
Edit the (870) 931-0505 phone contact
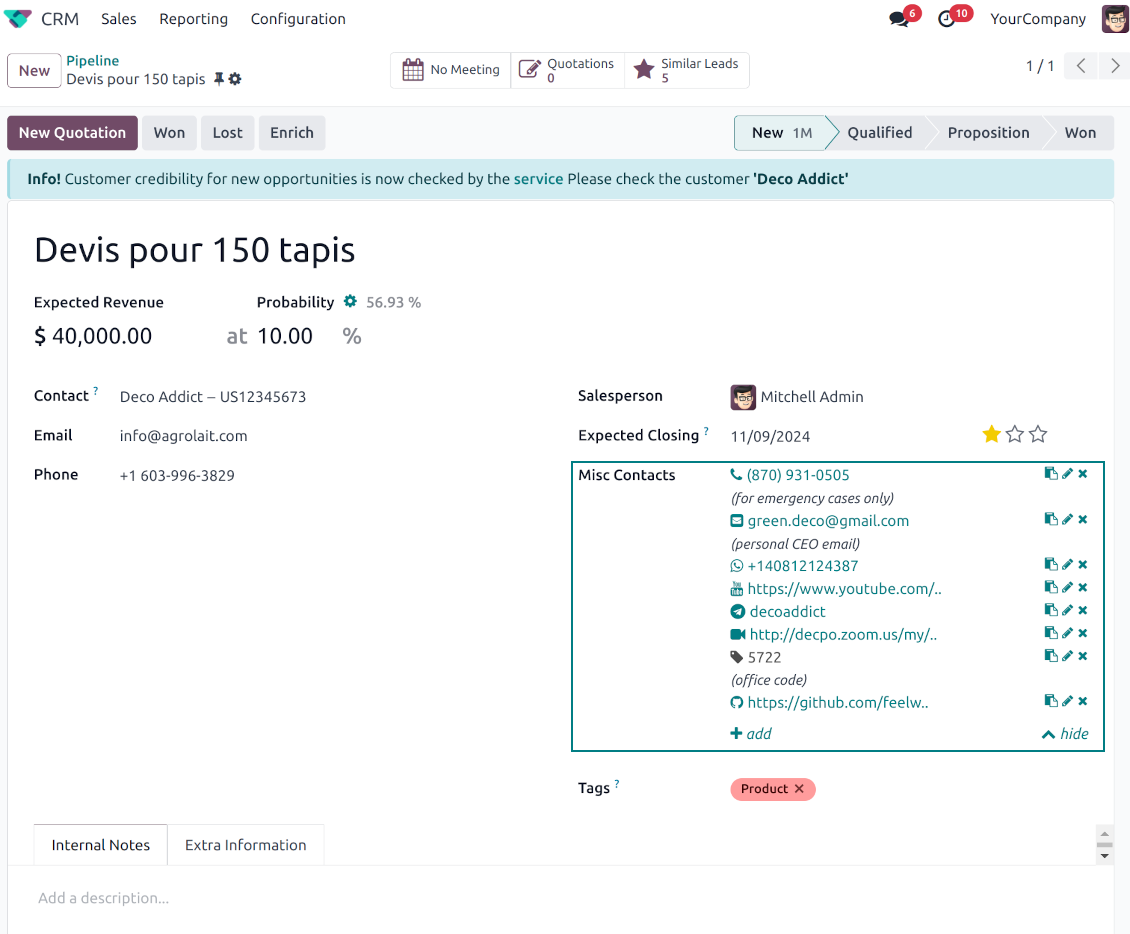pos(1067,473)
